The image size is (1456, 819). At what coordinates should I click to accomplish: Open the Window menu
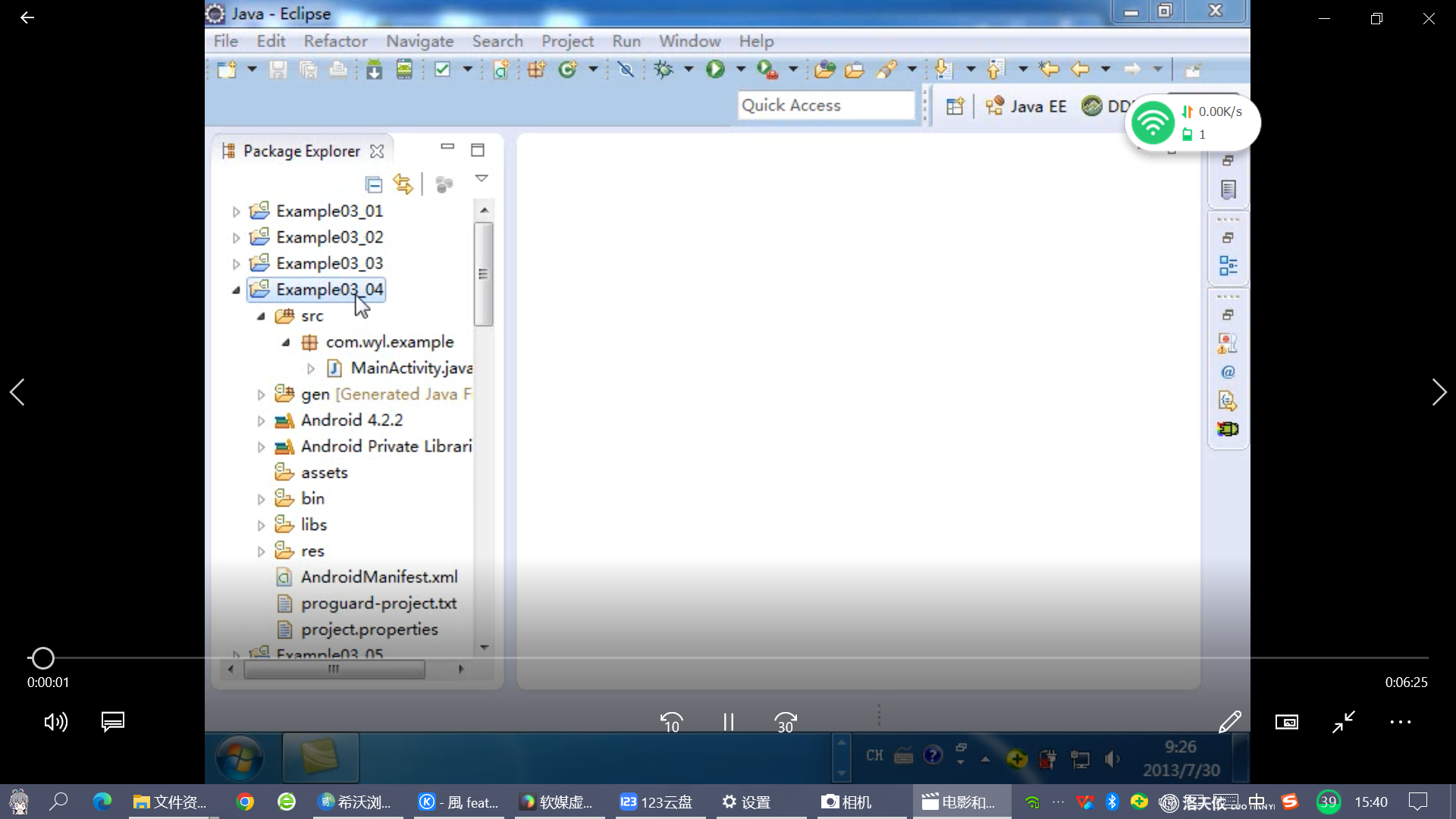689,41
